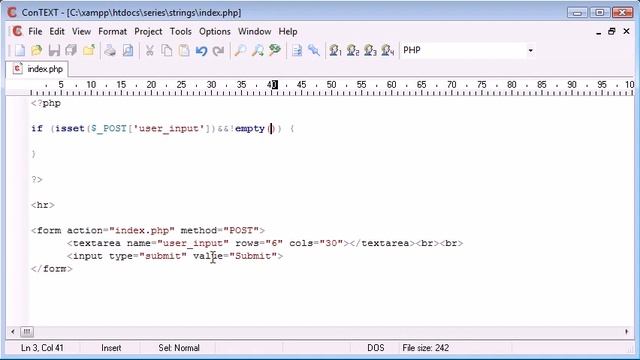Click the '<hr>' tag line
This screenshot has height=360, width=640.
43,205
